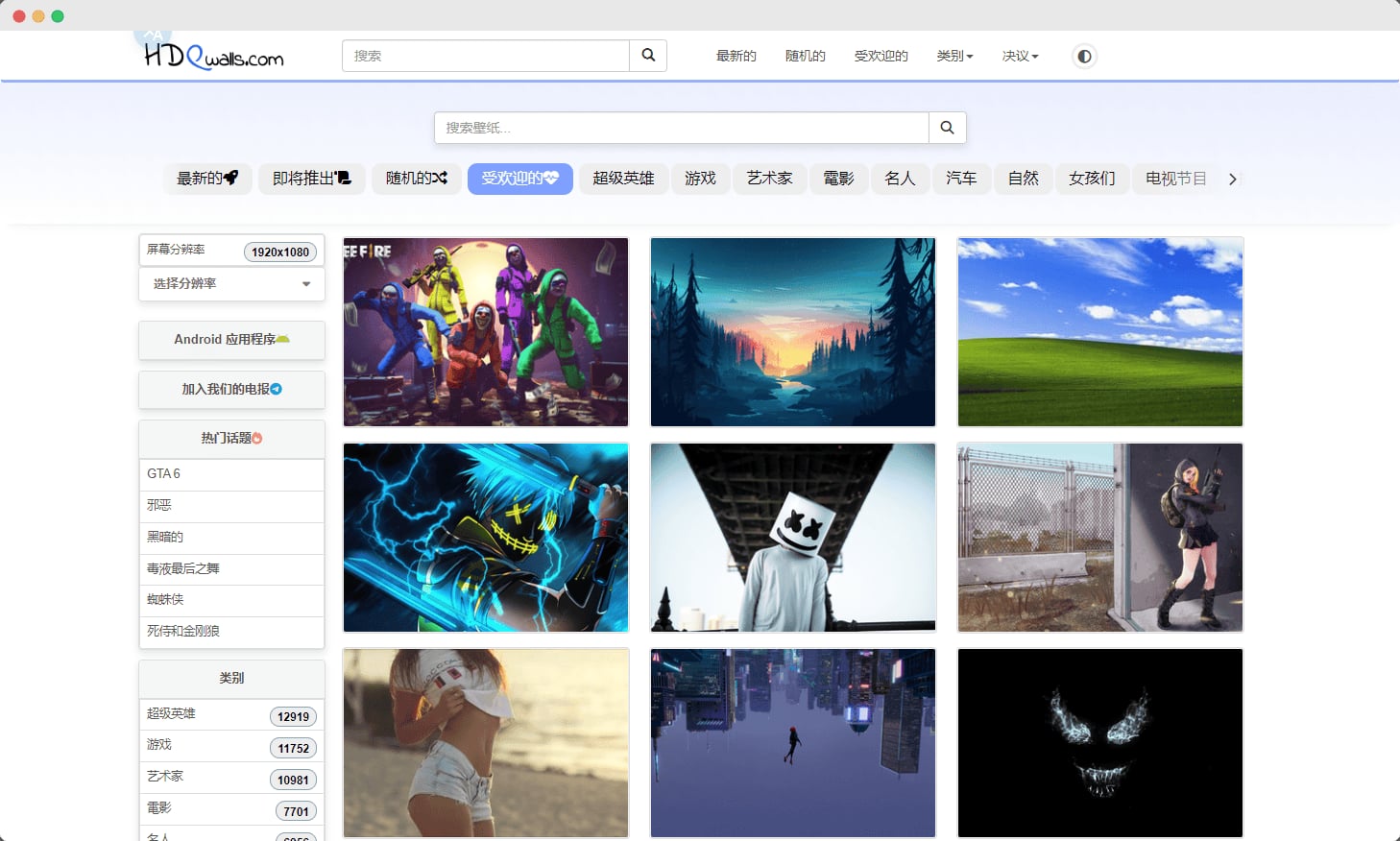Open the 即将推出 upcoming wallpapers pill
The width and height of the screenshot is (1400, 841).
click(x=311, y=179)
